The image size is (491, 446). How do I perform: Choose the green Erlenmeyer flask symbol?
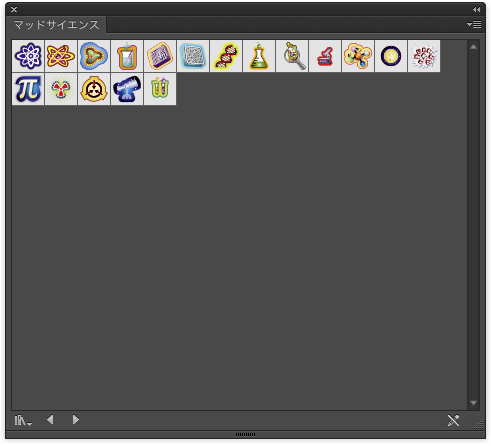pyautogui.click(x=259, y=56)
